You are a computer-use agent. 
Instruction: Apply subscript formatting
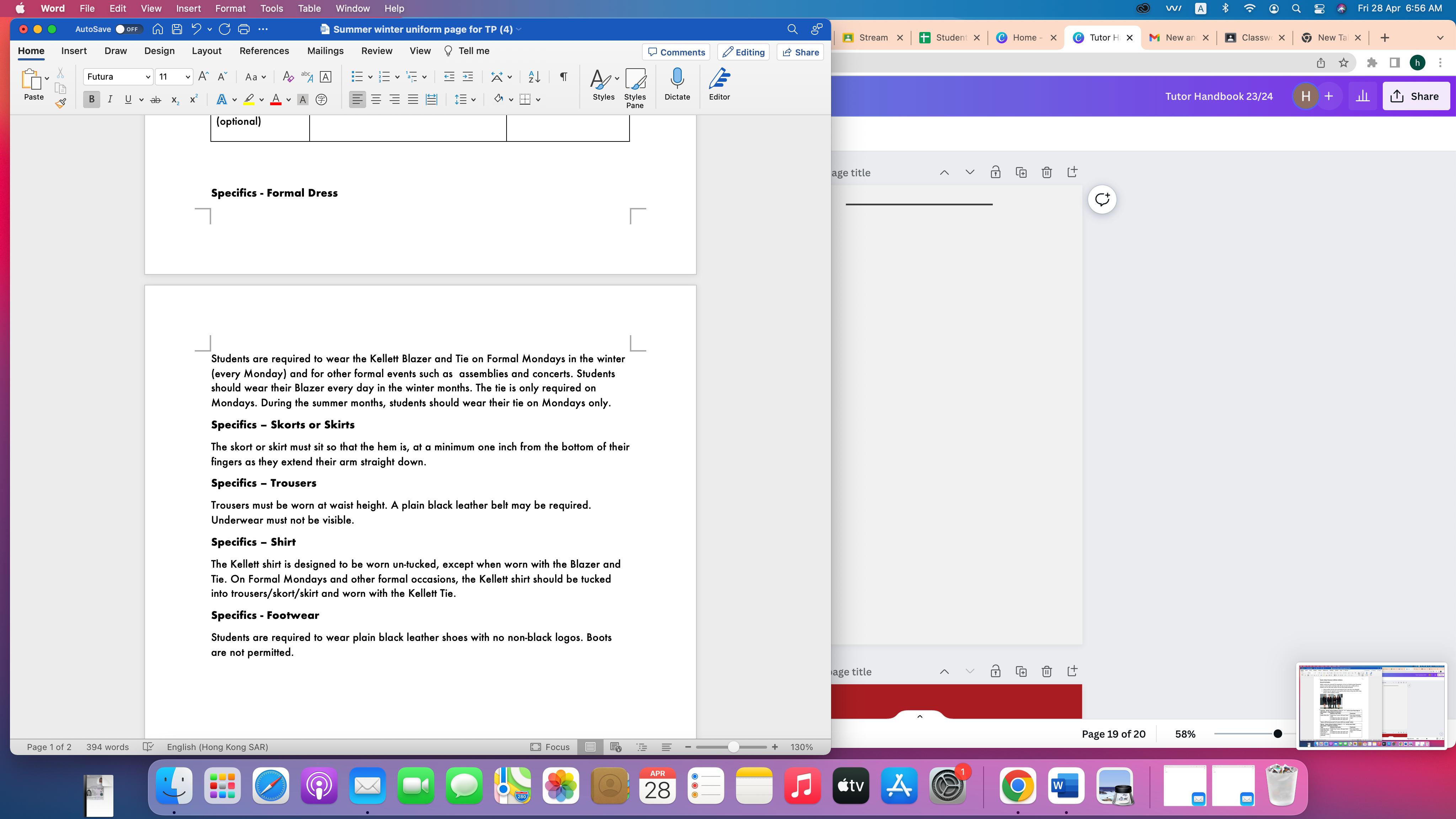[x=175, y=100]
